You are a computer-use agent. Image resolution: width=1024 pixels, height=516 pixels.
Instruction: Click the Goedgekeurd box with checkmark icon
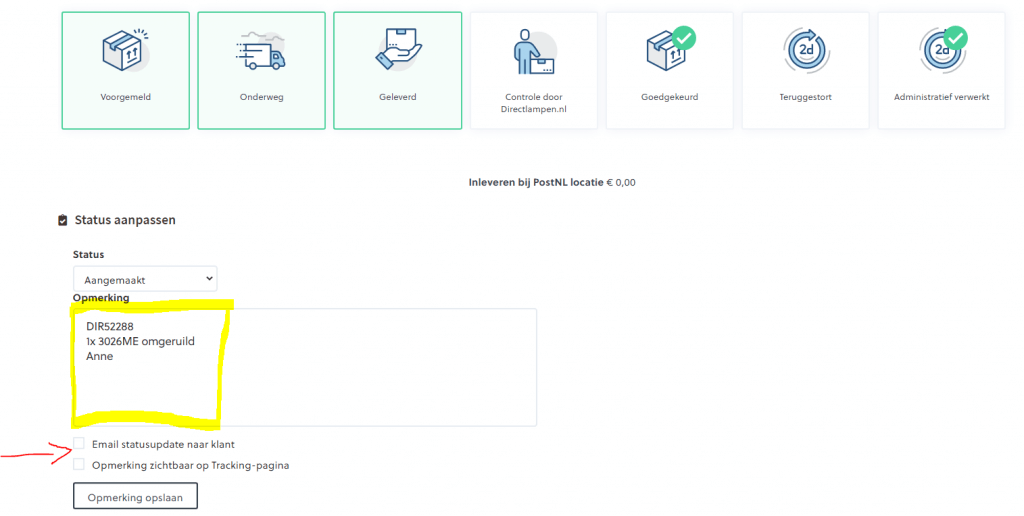tap(669, 50)
